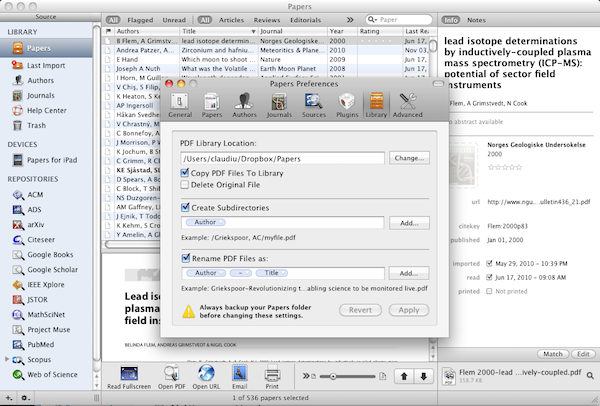
Task: Toggle the imported checkbox in Info panel
Action: pyautogui.click(x=489, y=263)
